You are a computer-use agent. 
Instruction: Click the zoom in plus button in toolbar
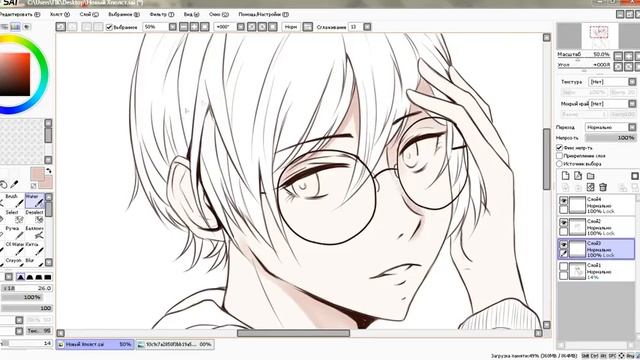tap(194, 27)
